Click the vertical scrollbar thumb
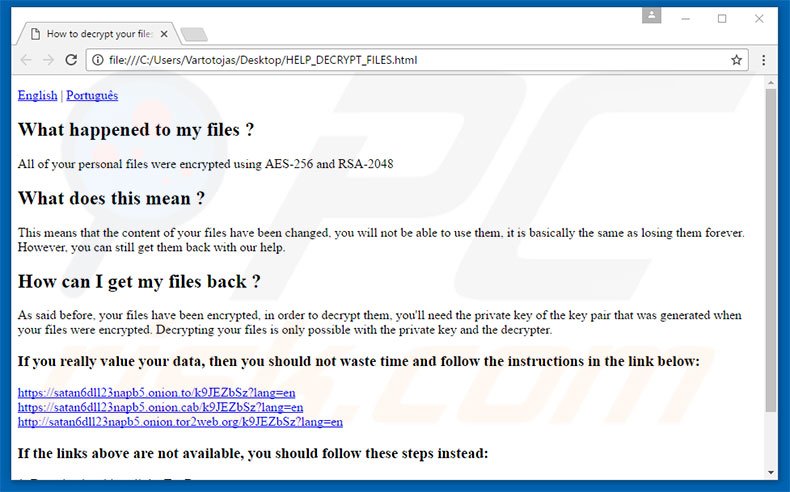The height and width of the screenshot is (492, 790). [x=771, y=250]
